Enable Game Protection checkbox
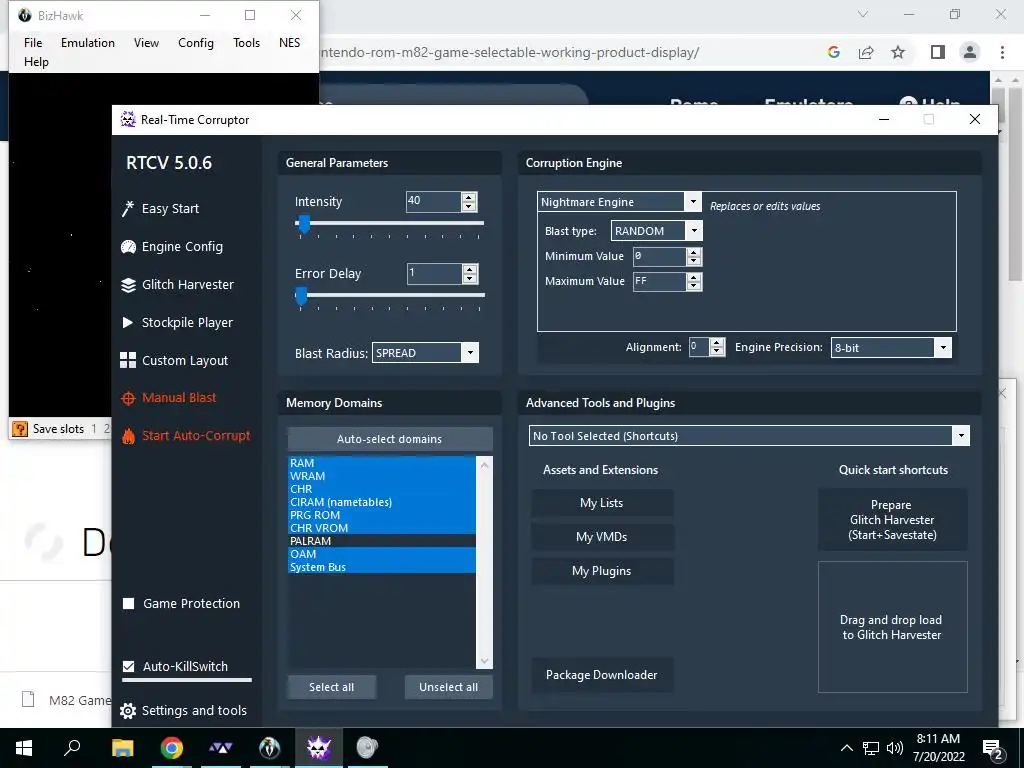This screenshot has height=768, width=1024. [x=129, y=603]
